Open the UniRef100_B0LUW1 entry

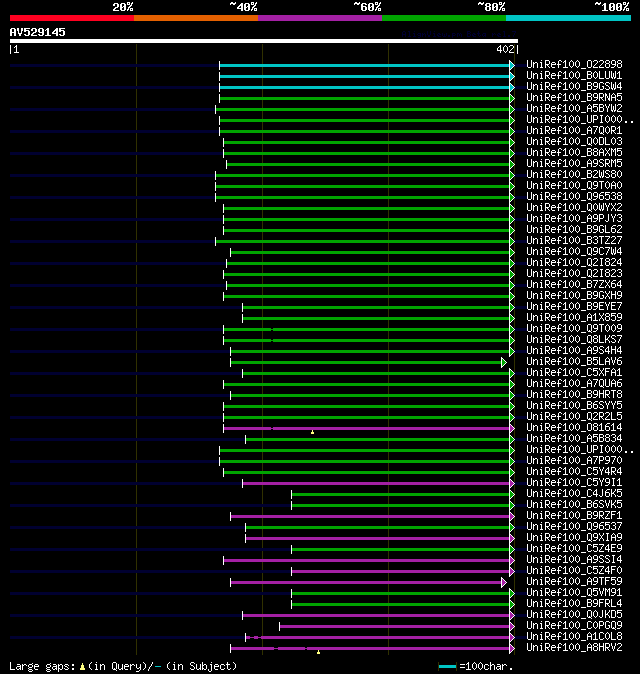[574, 76]
